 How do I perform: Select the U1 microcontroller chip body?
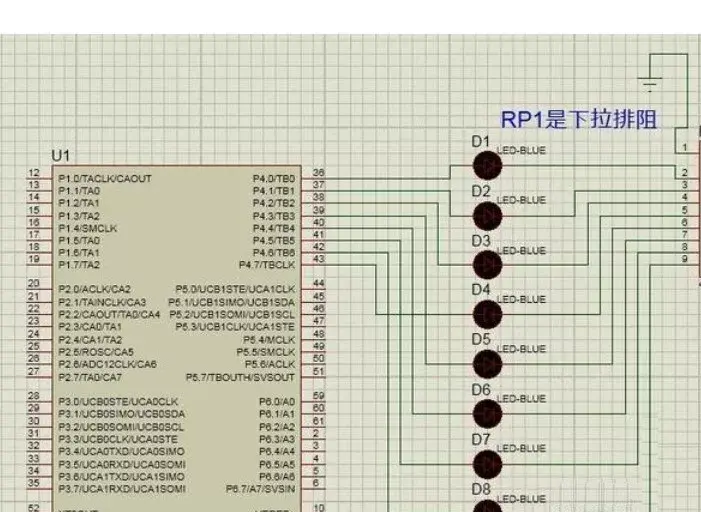click(x=177, y=339)
